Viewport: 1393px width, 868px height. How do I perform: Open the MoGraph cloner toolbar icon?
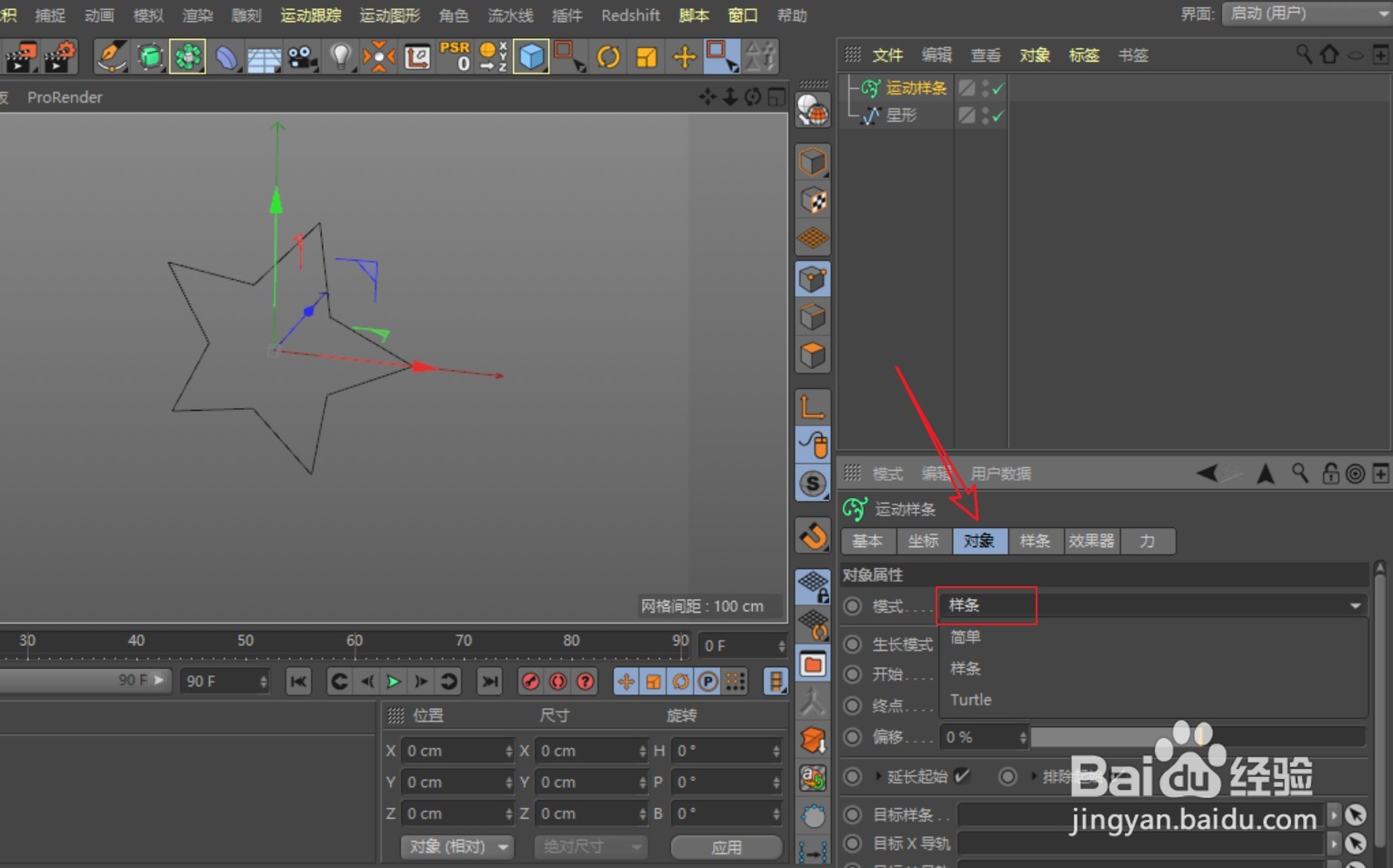point(187,56)
